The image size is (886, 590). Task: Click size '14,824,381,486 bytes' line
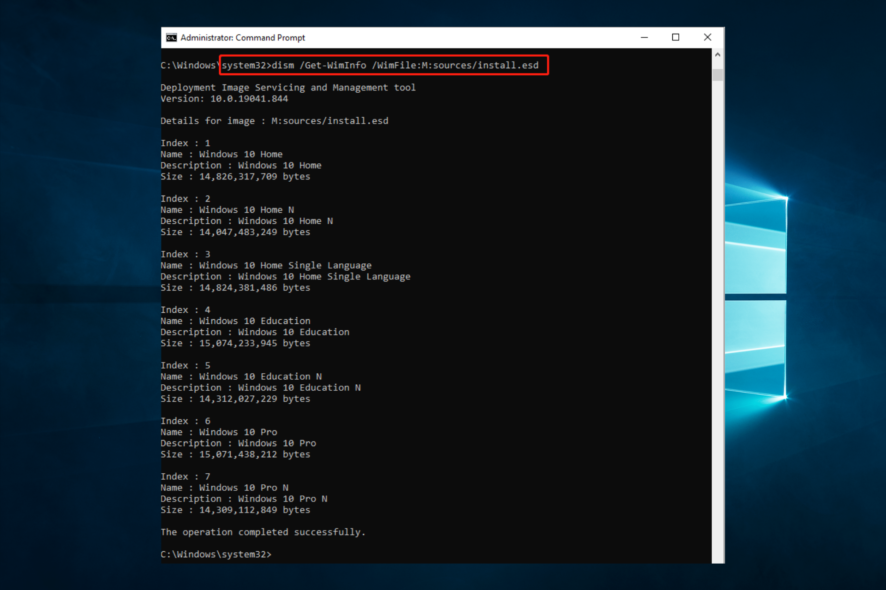pyautogui.click(x=235, y=288)
